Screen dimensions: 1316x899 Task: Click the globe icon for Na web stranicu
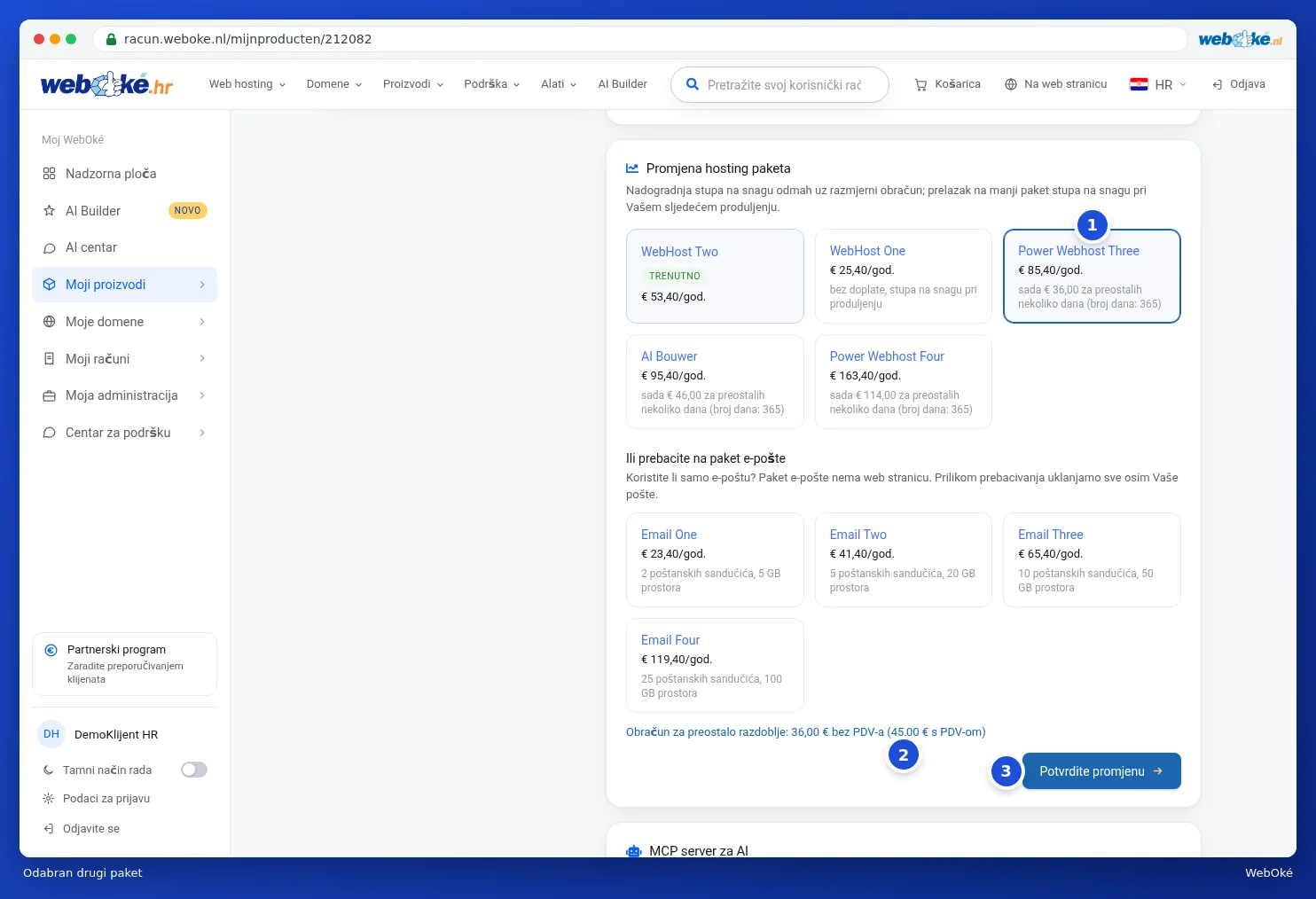[x=1011, y=84]
